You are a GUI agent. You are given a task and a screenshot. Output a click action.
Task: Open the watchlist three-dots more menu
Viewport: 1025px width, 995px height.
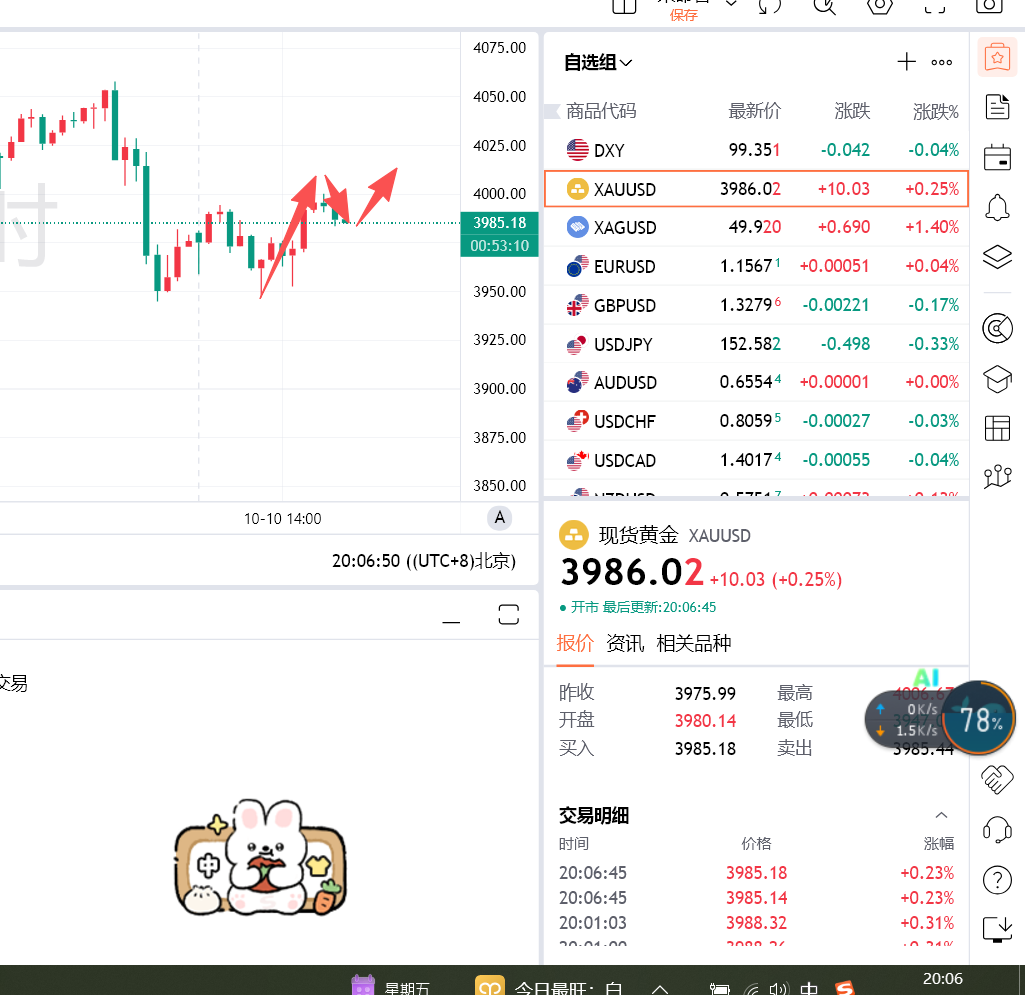pos(941,63)
